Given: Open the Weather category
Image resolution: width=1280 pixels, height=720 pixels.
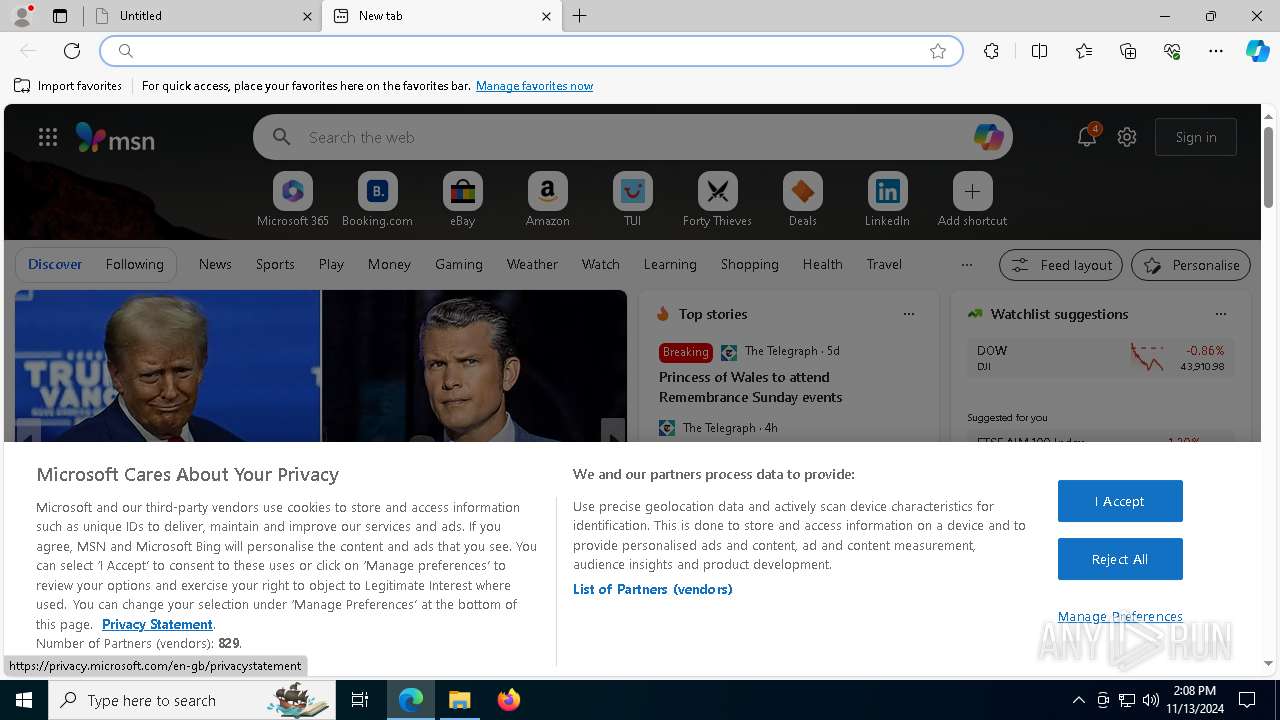Looking at the screenshot, I should coord(532,264).
